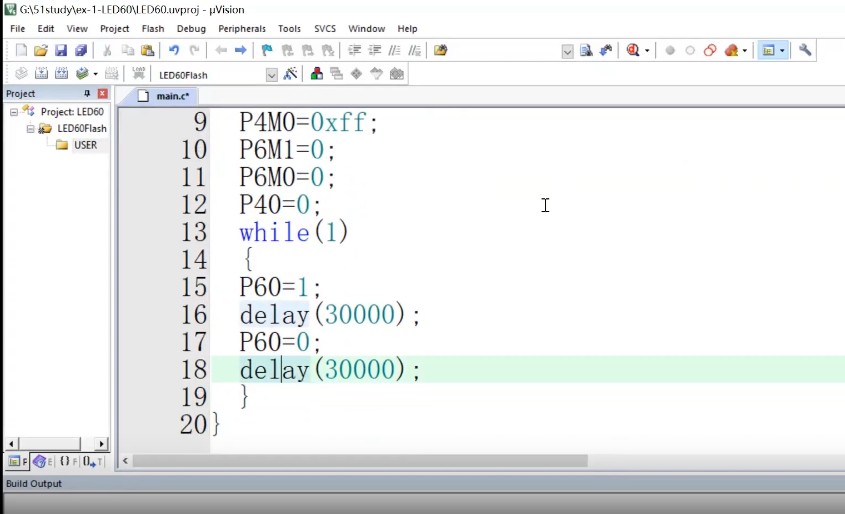
Task: Click the Enable/Disable Breakpoint hollow circle icon
Action: [x=690, y=50]
